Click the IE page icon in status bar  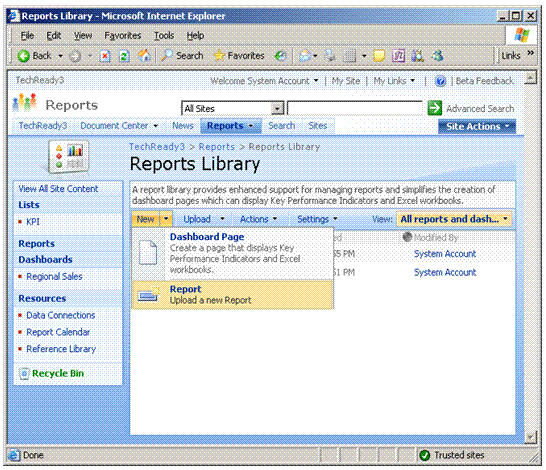click(14, 455)
